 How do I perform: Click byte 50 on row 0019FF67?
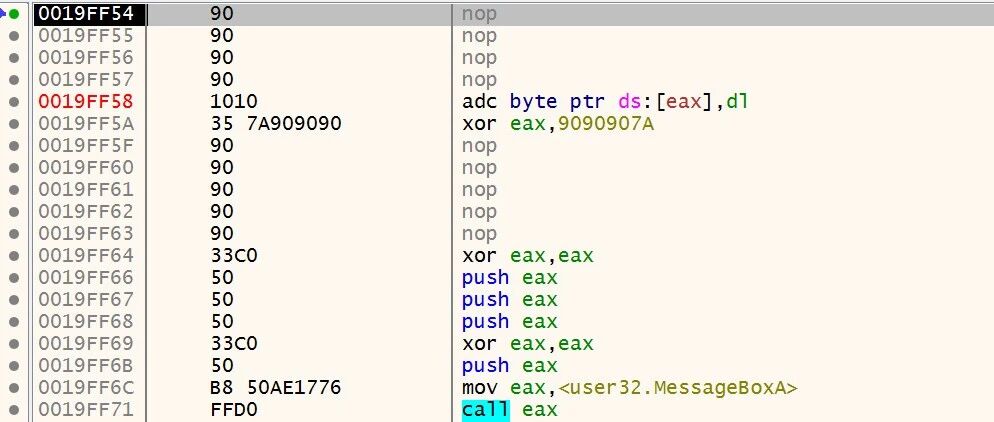(x=222, y=299)
